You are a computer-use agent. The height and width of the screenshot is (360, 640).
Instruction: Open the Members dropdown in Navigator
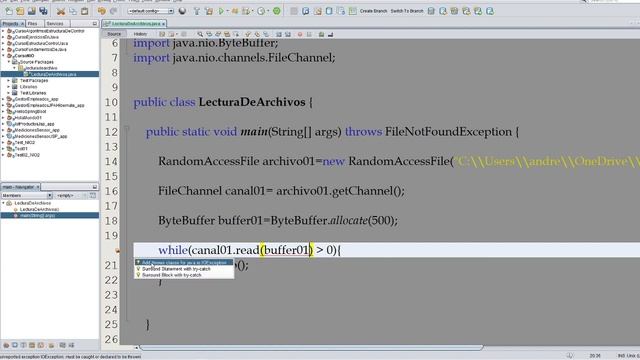point(27,196)
